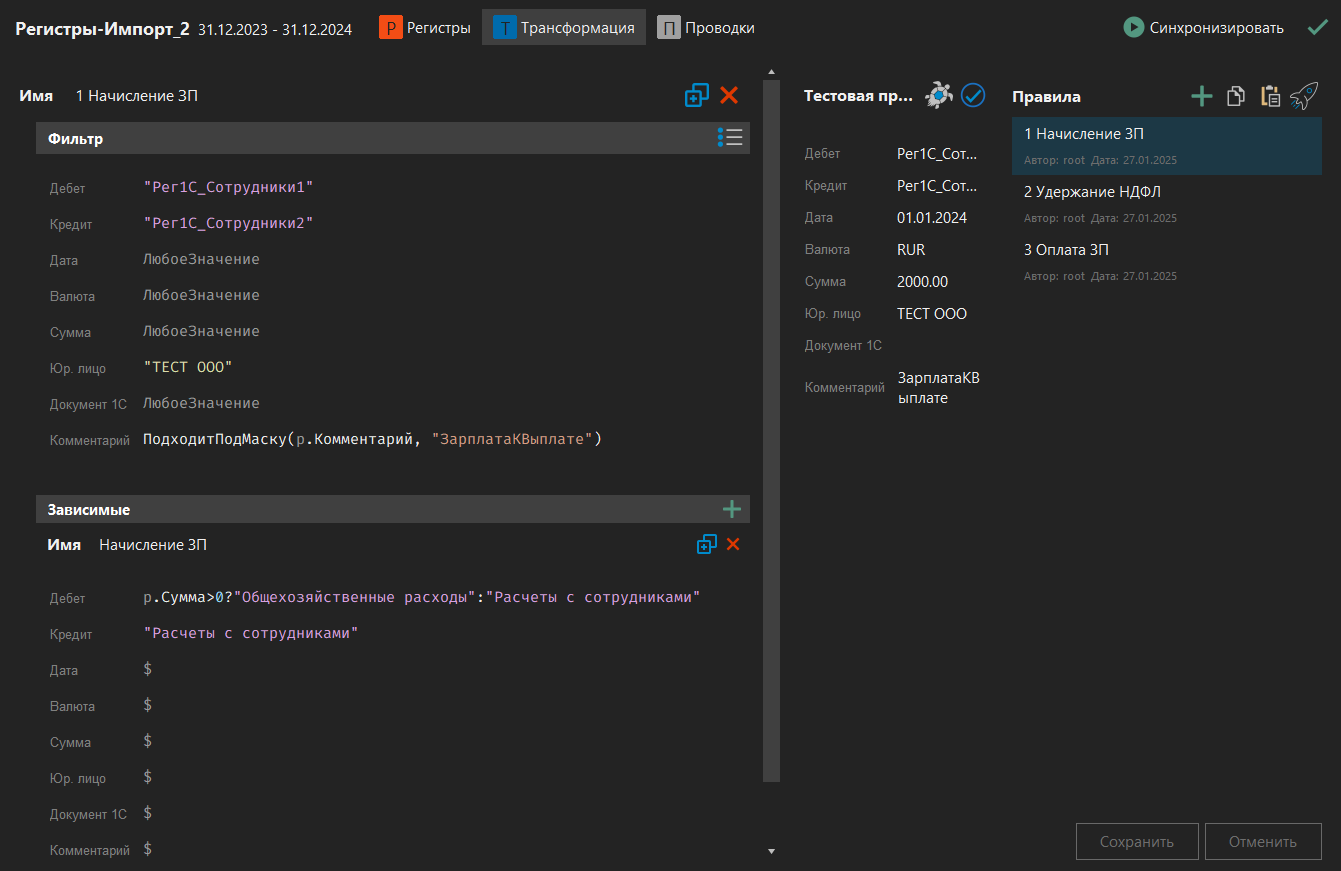Click the green checkmark in the top right corner
1341x871 pixels.
tap(1318, 27)
